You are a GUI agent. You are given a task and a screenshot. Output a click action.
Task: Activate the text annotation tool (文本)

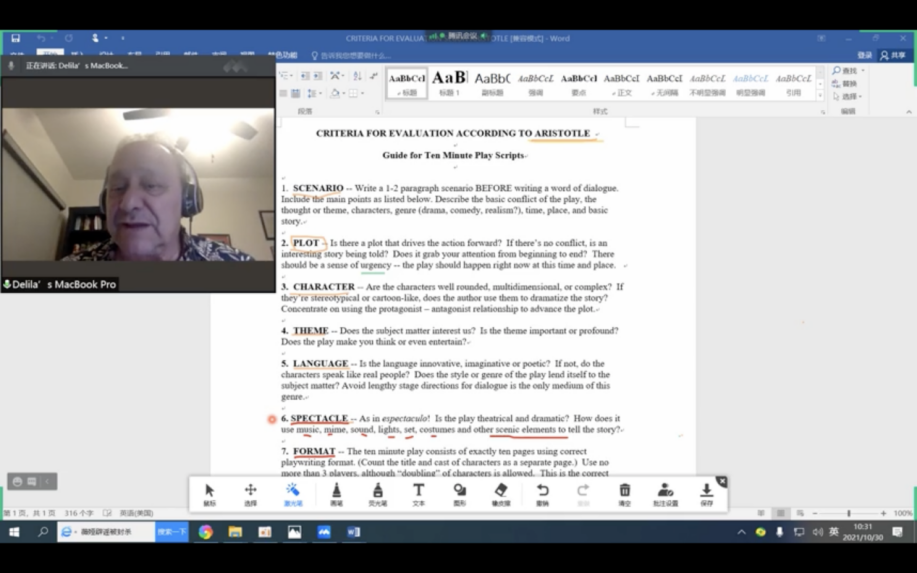point(418,493)
